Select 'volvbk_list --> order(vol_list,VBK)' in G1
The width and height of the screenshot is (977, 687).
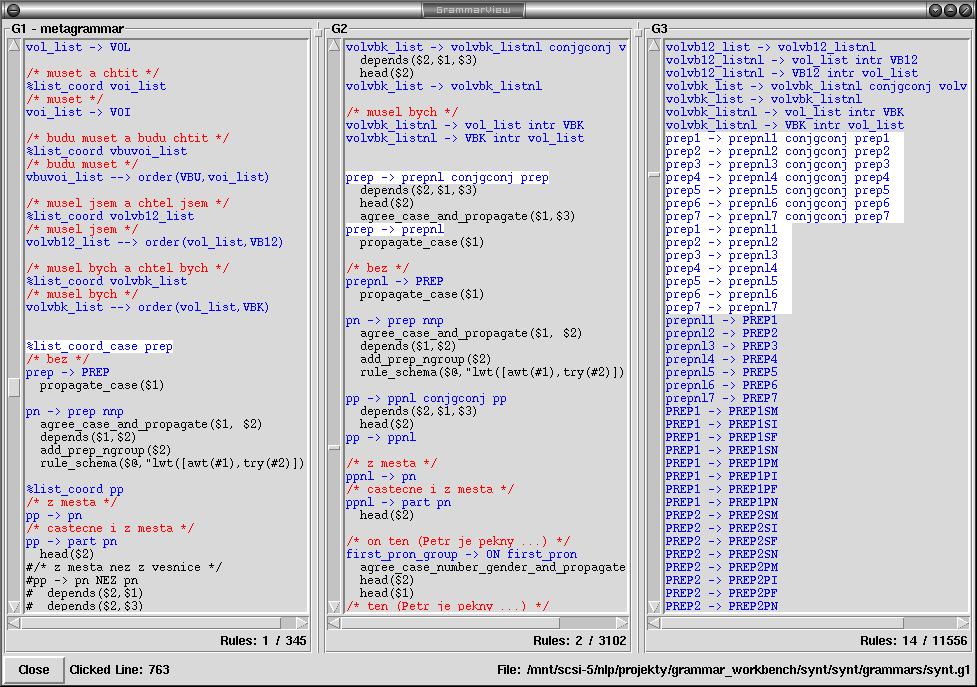pos(148,307)
